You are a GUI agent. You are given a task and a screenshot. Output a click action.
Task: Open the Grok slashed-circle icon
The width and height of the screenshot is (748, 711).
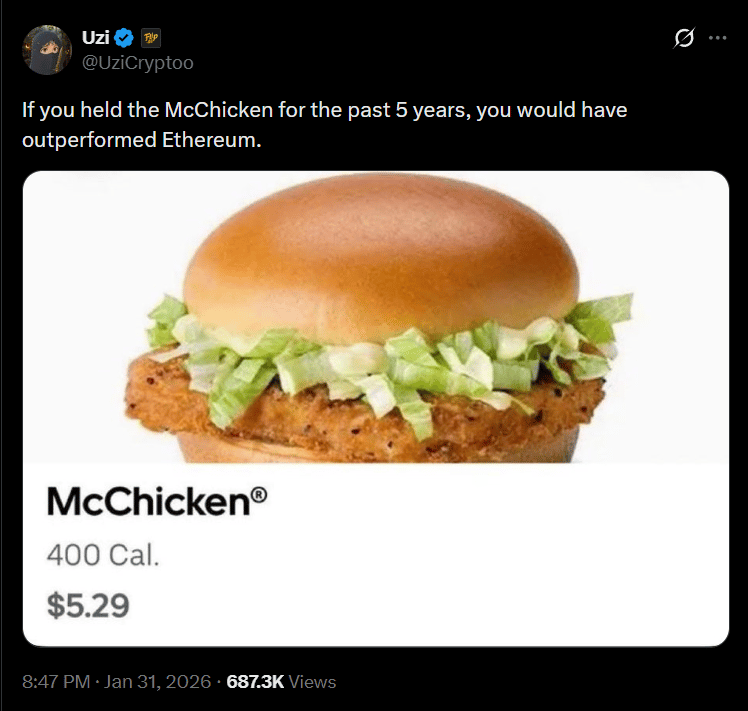684,38
